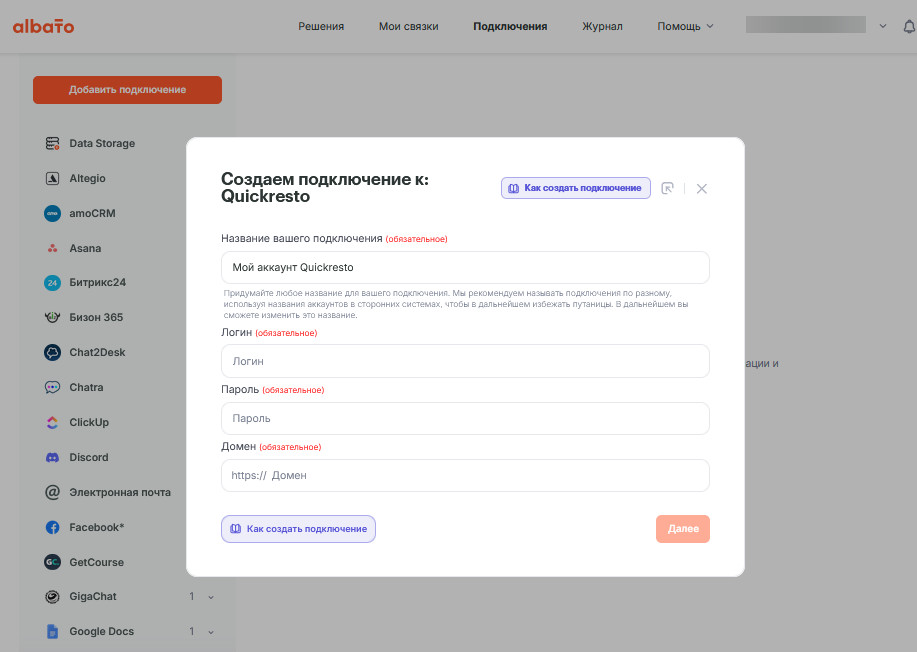Click the Asana icon in sidebar
This screenshot has height=652, width=917.
53,248
